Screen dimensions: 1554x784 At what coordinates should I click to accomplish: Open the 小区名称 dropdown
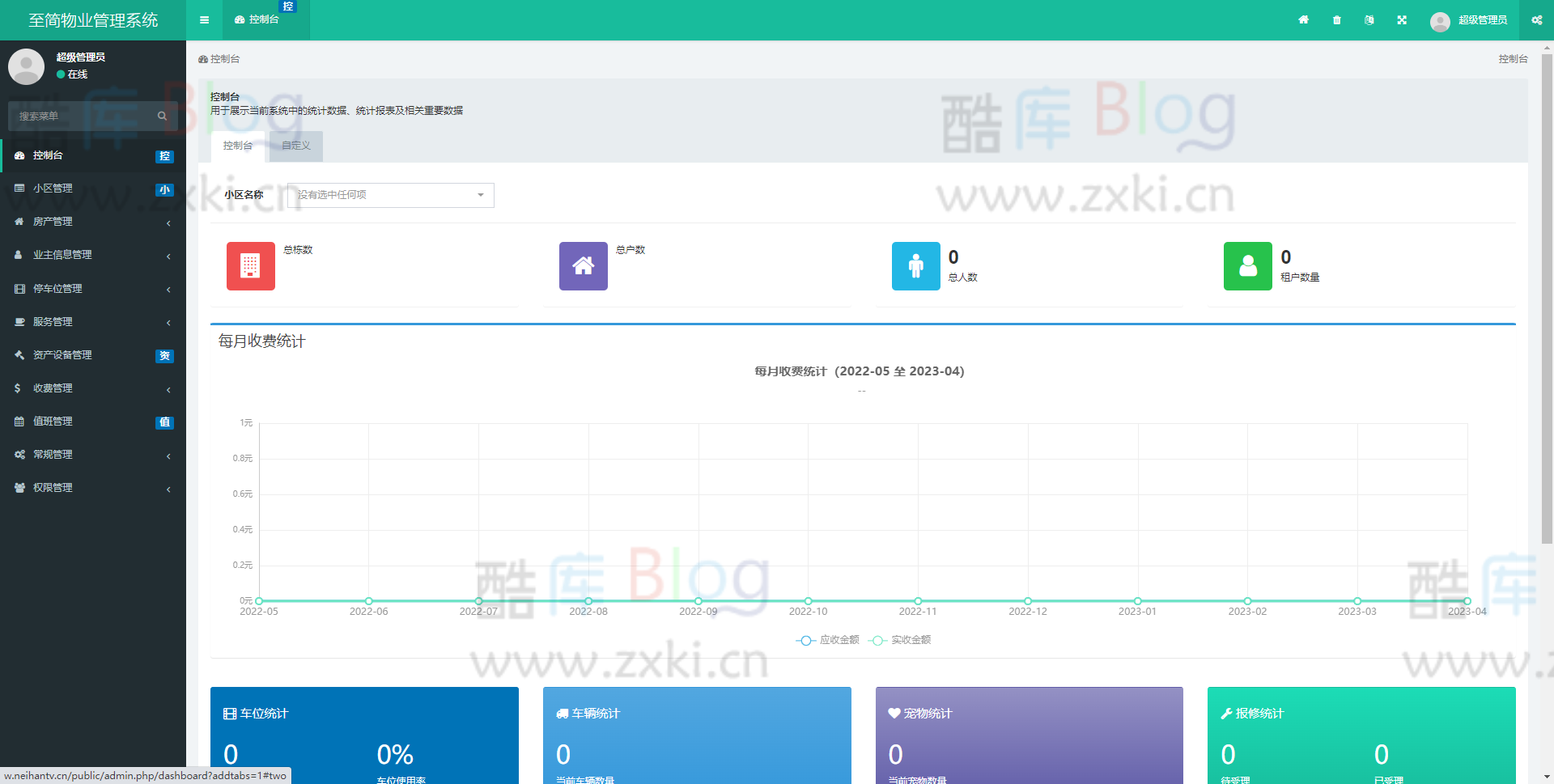tap(391, 195)
